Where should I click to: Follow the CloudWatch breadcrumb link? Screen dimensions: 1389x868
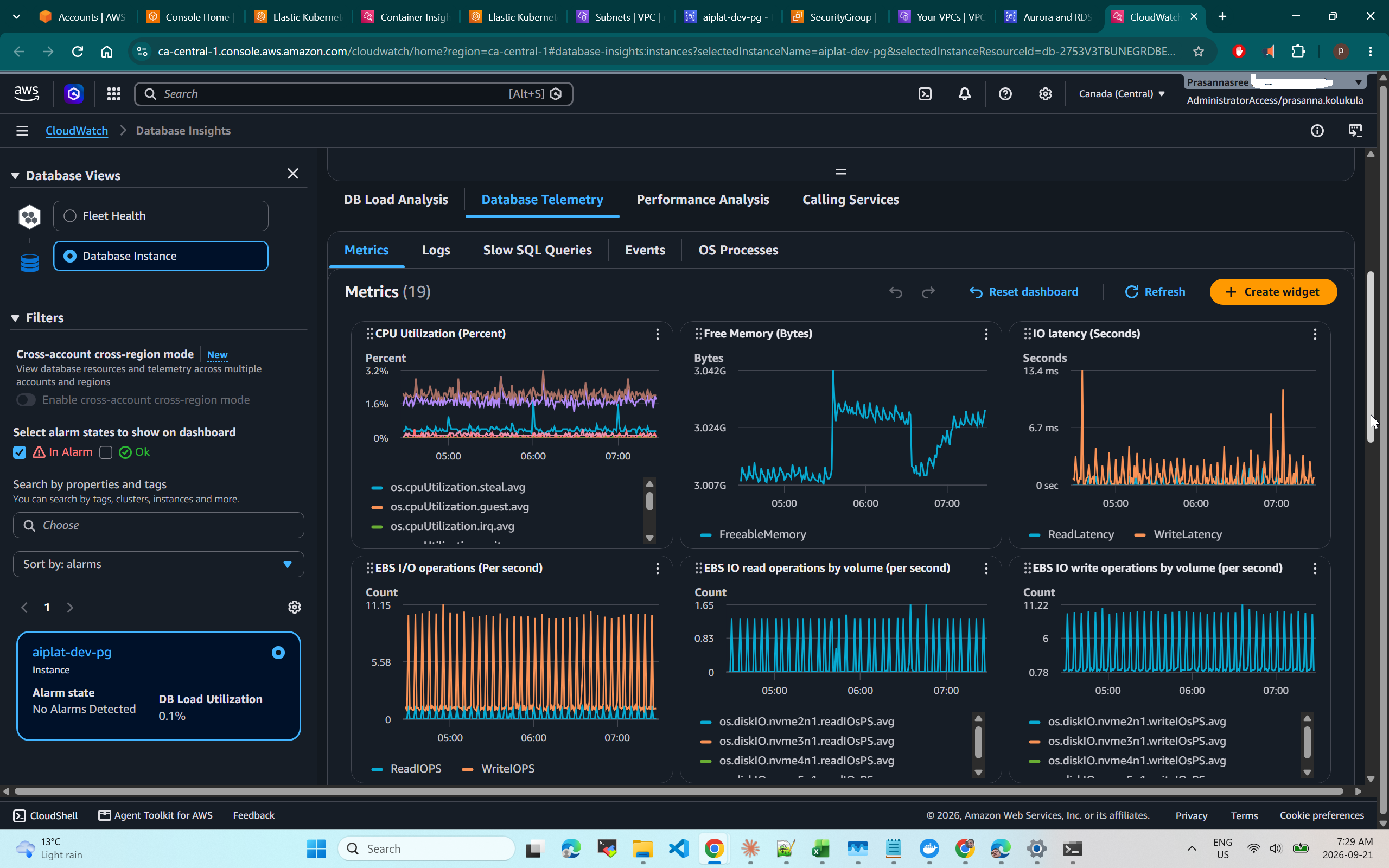pyautogui.click(x=77, y=131)
